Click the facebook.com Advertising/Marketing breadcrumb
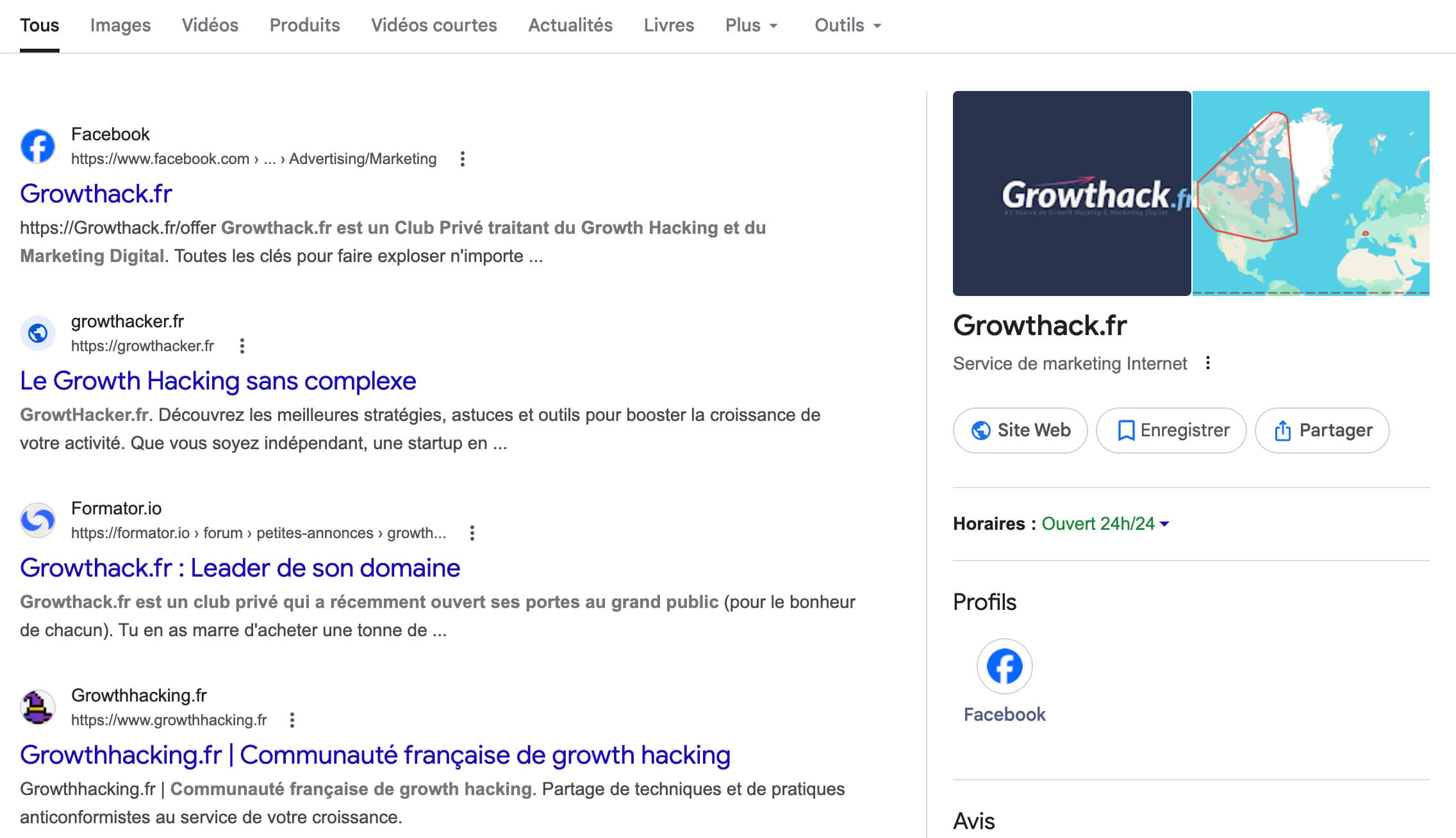The height and width of the screenshot is (838, 1456). coord(254,159)
